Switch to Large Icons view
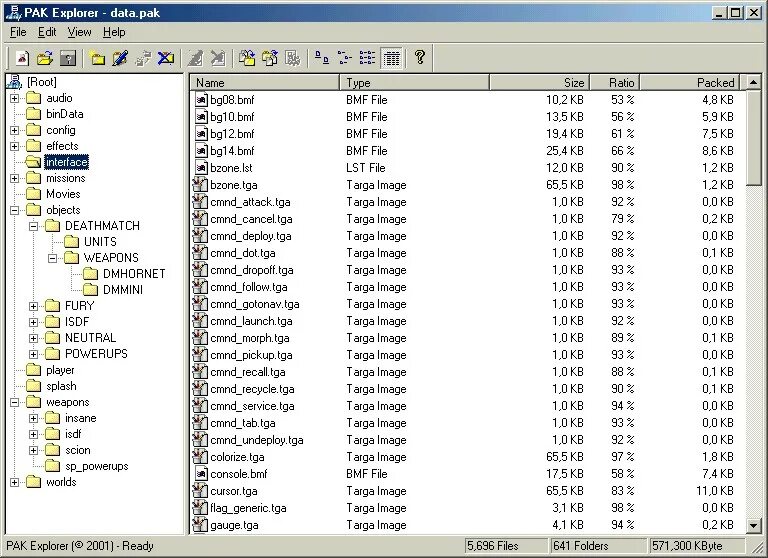The height and width of the screenshot is (558, 768). (x=322, y=58)
